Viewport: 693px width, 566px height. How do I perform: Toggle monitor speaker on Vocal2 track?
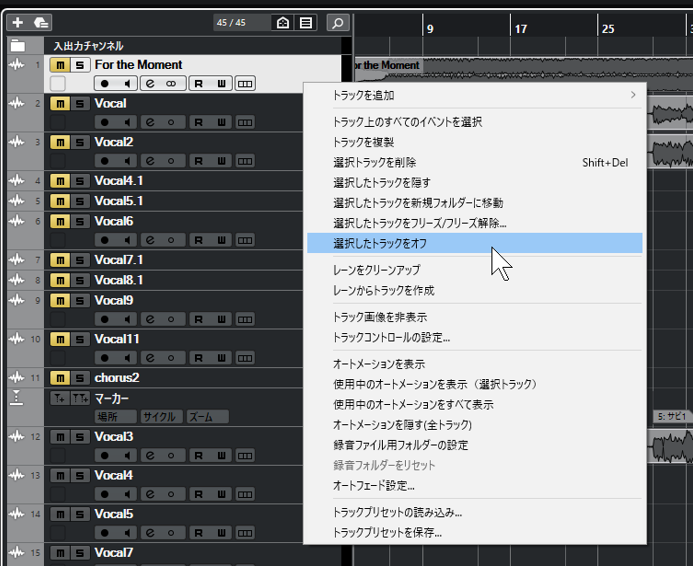point(128,161)
